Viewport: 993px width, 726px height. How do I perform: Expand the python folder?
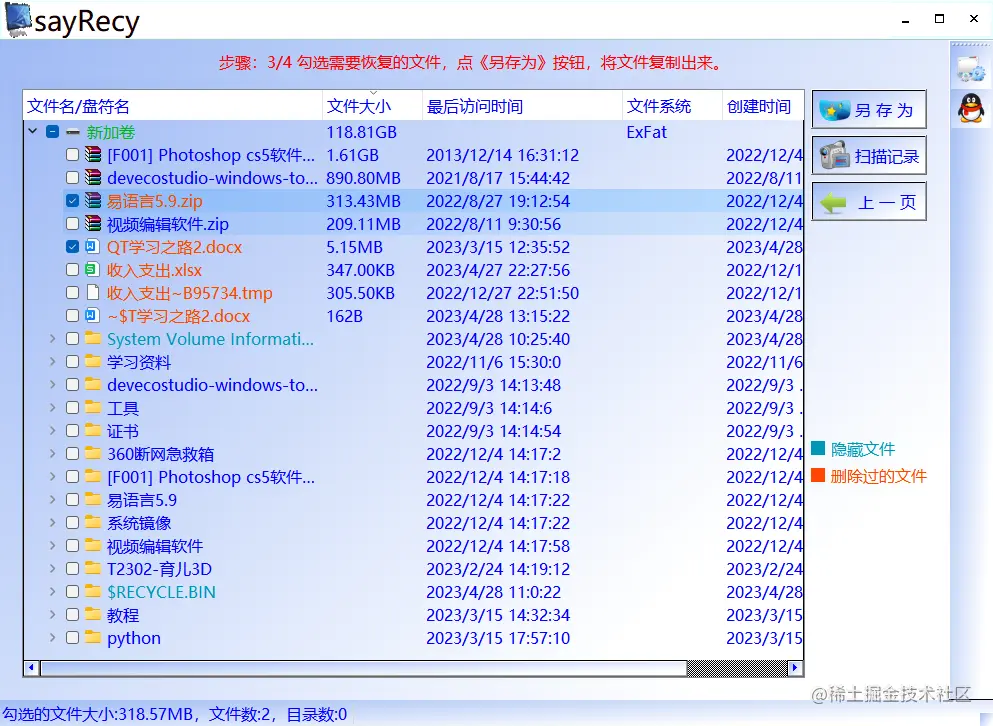click(51, 638)
